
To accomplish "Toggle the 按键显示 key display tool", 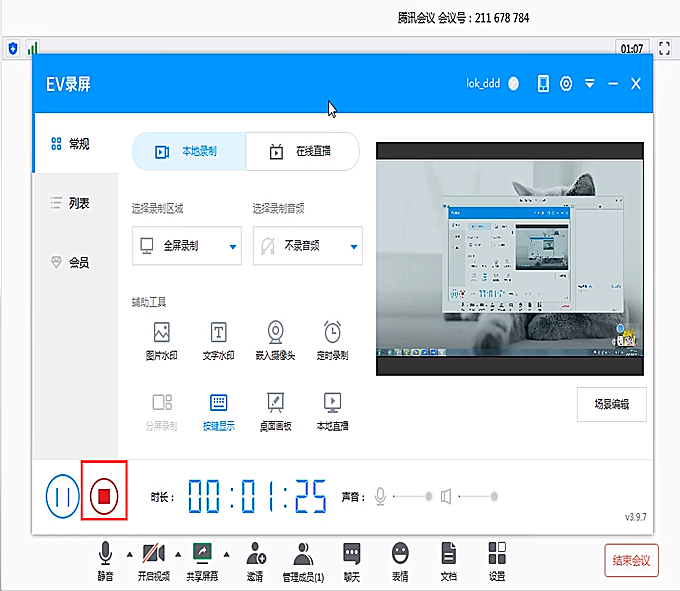I will pos(218,412).
